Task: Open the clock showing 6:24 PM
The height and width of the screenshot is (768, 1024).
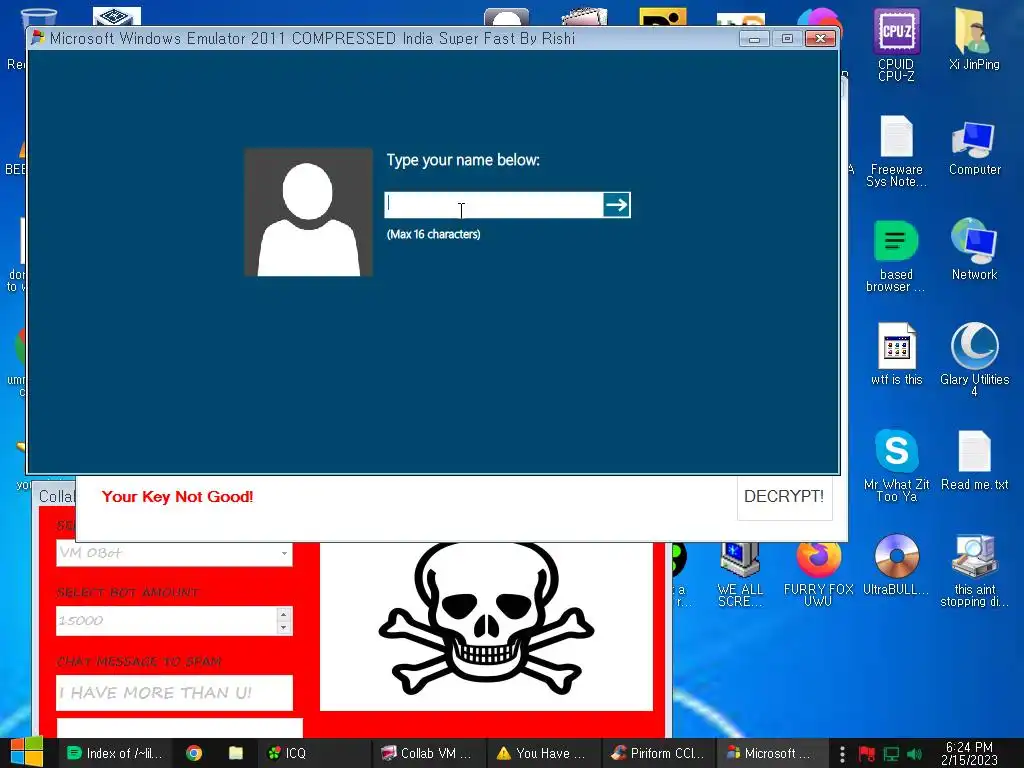Action: (x=969, y=753)
